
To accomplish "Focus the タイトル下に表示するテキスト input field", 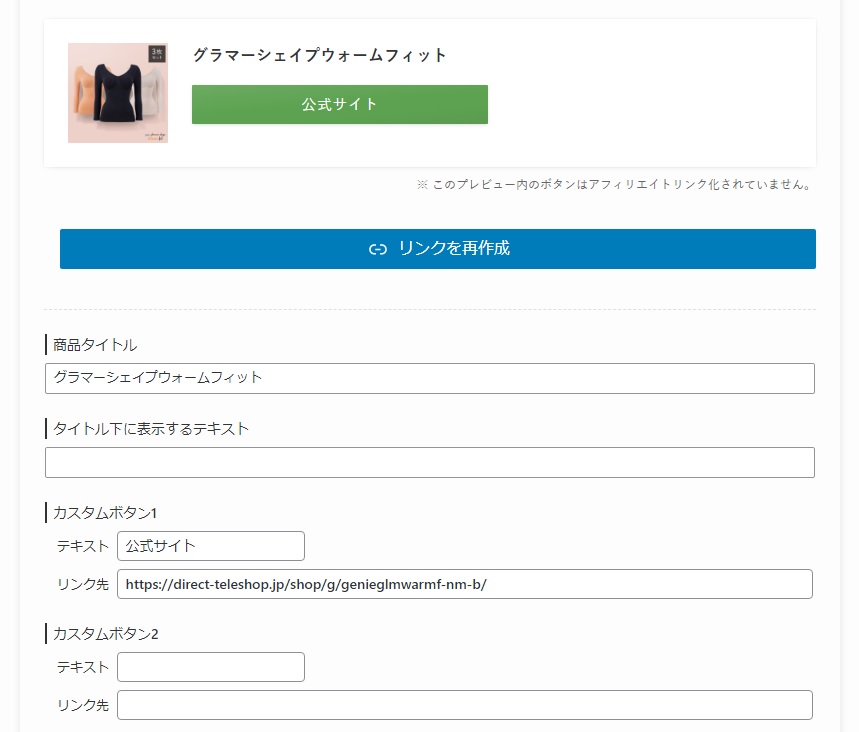I will click(430, 462).
